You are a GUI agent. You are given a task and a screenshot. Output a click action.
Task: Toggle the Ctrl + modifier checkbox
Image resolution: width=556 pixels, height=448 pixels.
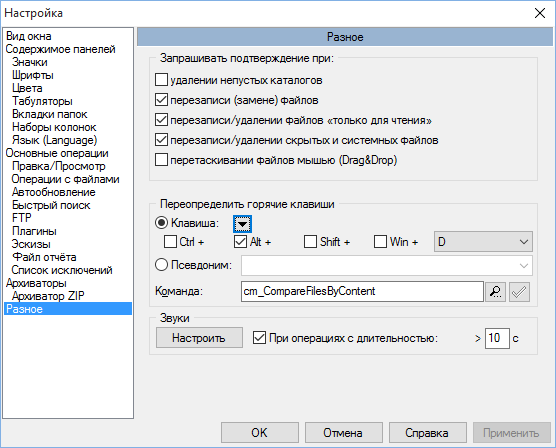pos(170,242)
